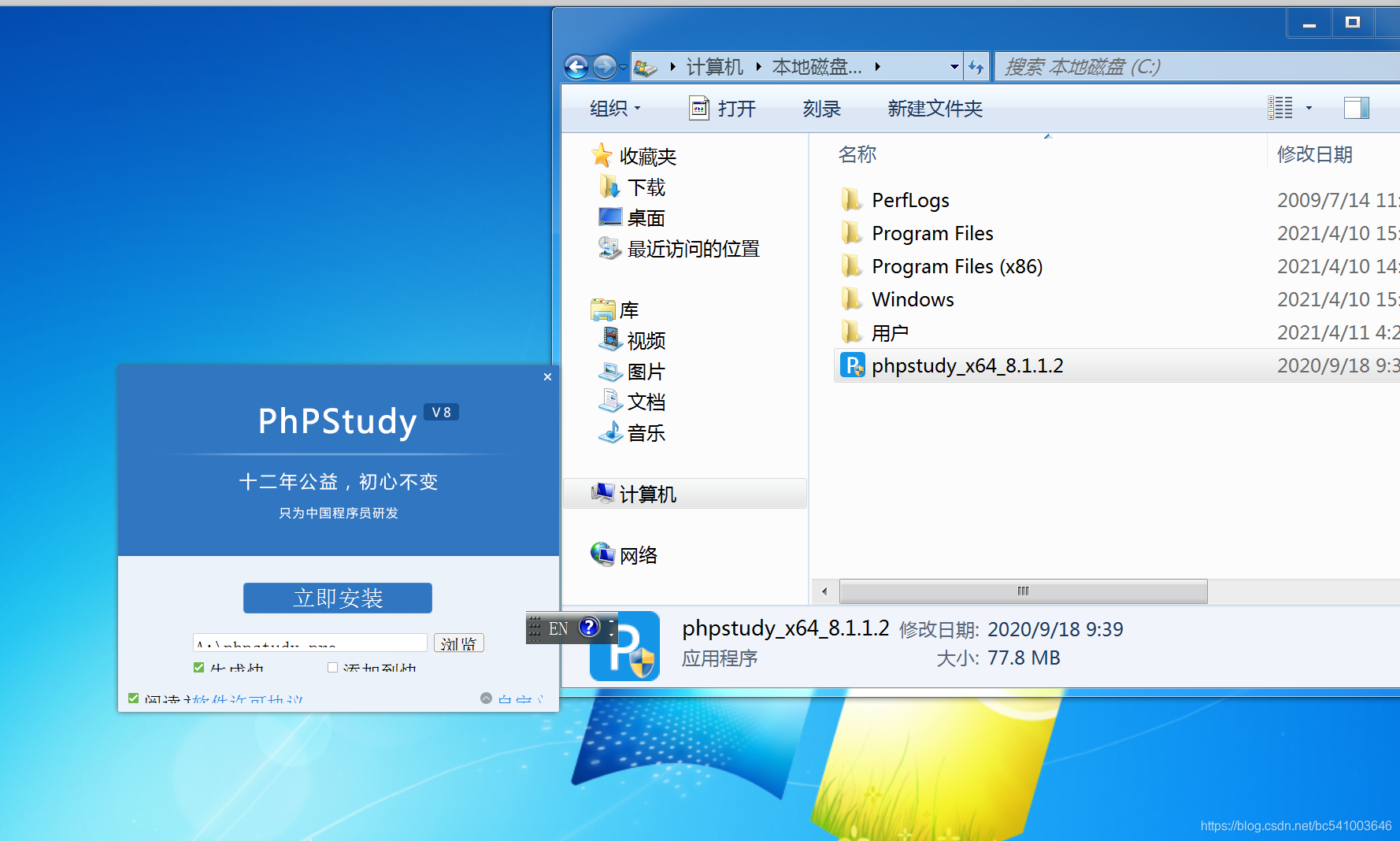Screen dimensions: 1400x841
Task: Close the PhPStudy installer dialog
Action: pos(547,377)
